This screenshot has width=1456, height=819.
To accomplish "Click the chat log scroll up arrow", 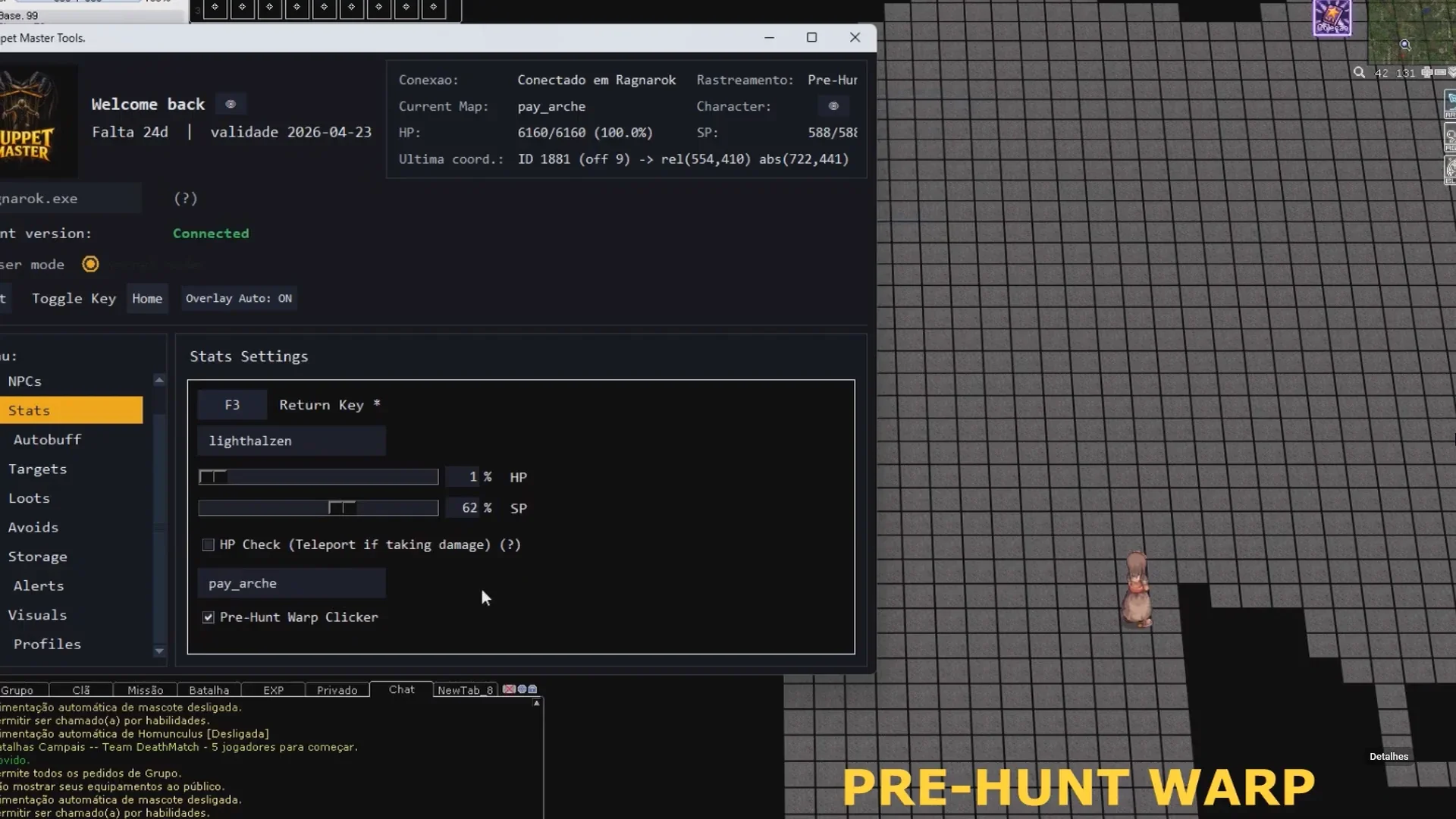I will (536, 703).
